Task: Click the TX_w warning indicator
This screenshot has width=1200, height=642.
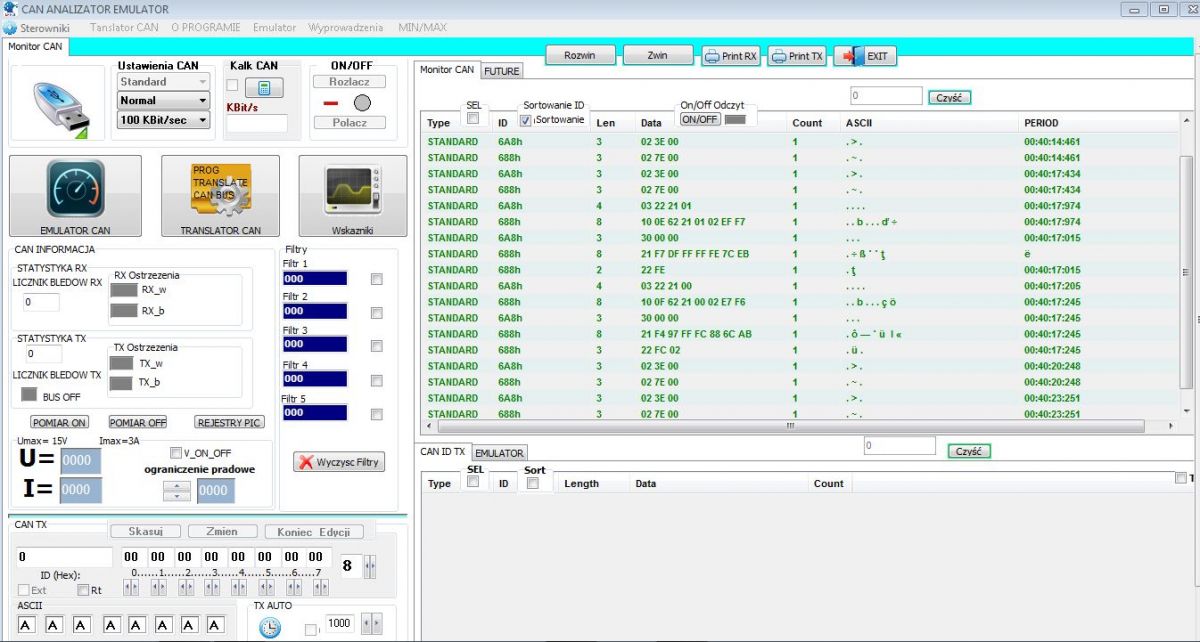Action: [121, 363]
